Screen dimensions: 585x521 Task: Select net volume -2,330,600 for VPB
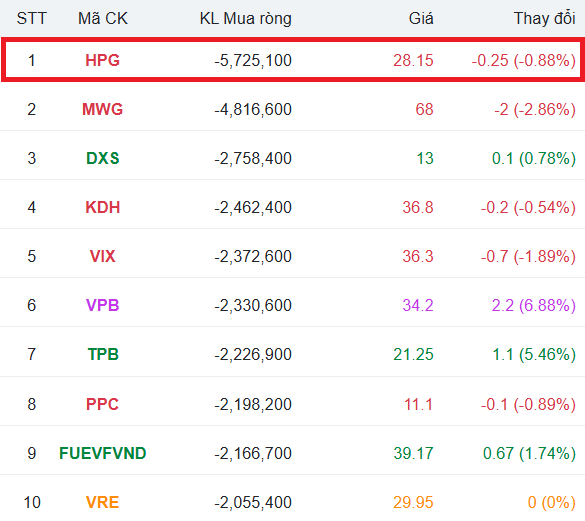click(253, 305)
